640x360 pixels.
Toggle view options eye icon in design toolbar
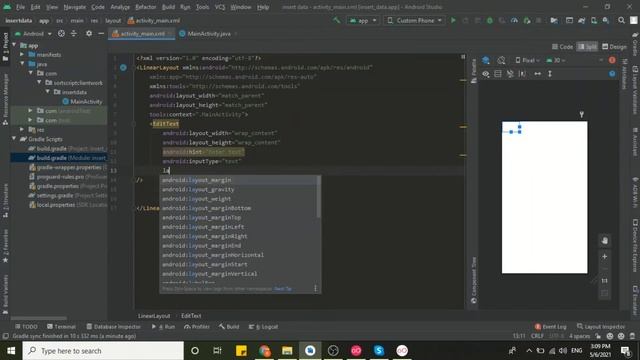click(x=486, y=74)
